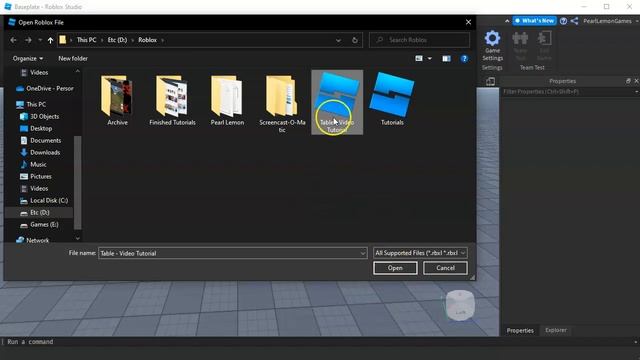Open the Organize menu
640x360 pixels.
(28, 58)
